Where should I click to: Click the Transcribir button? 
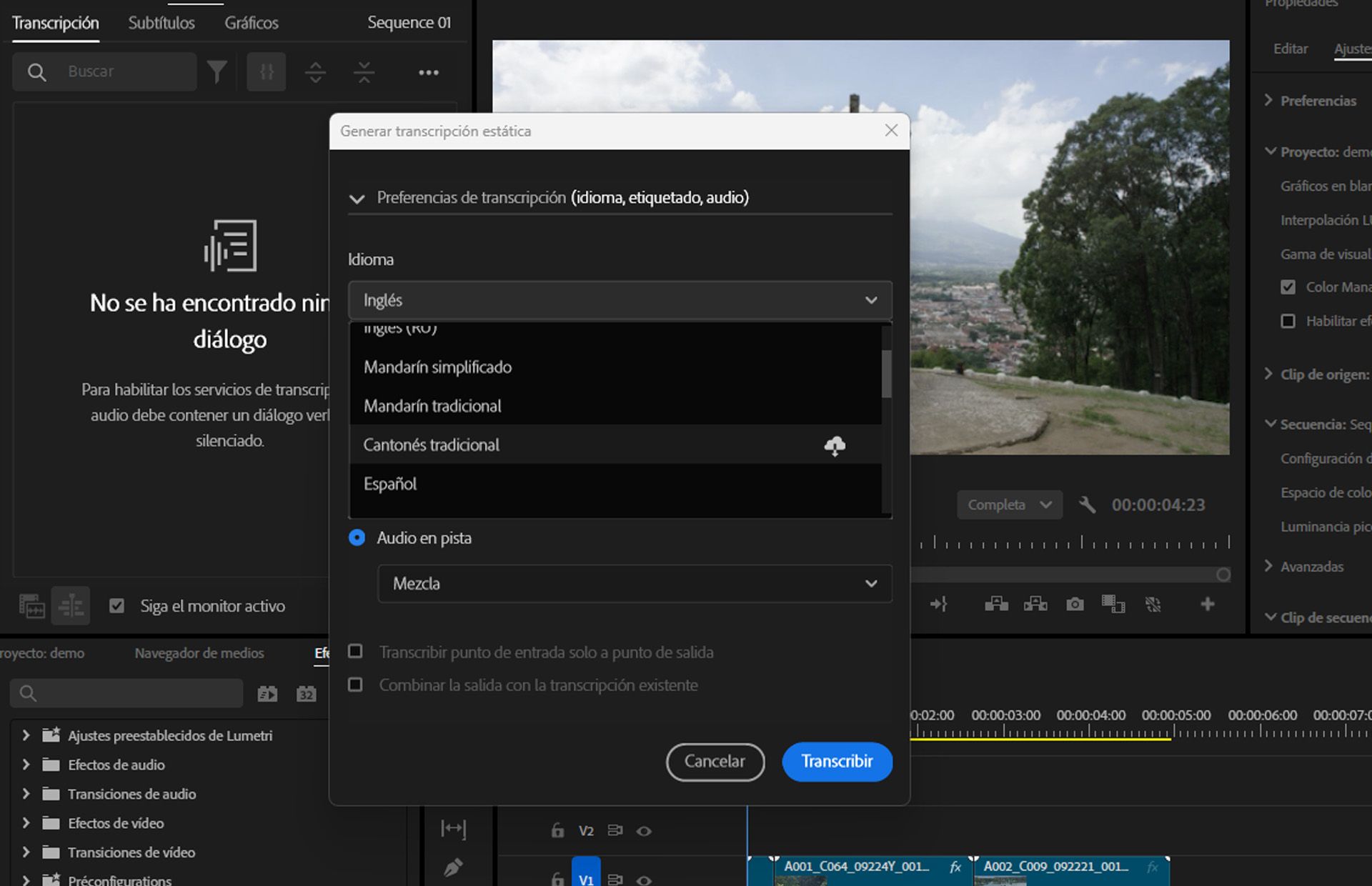click(x=837, y=762)
